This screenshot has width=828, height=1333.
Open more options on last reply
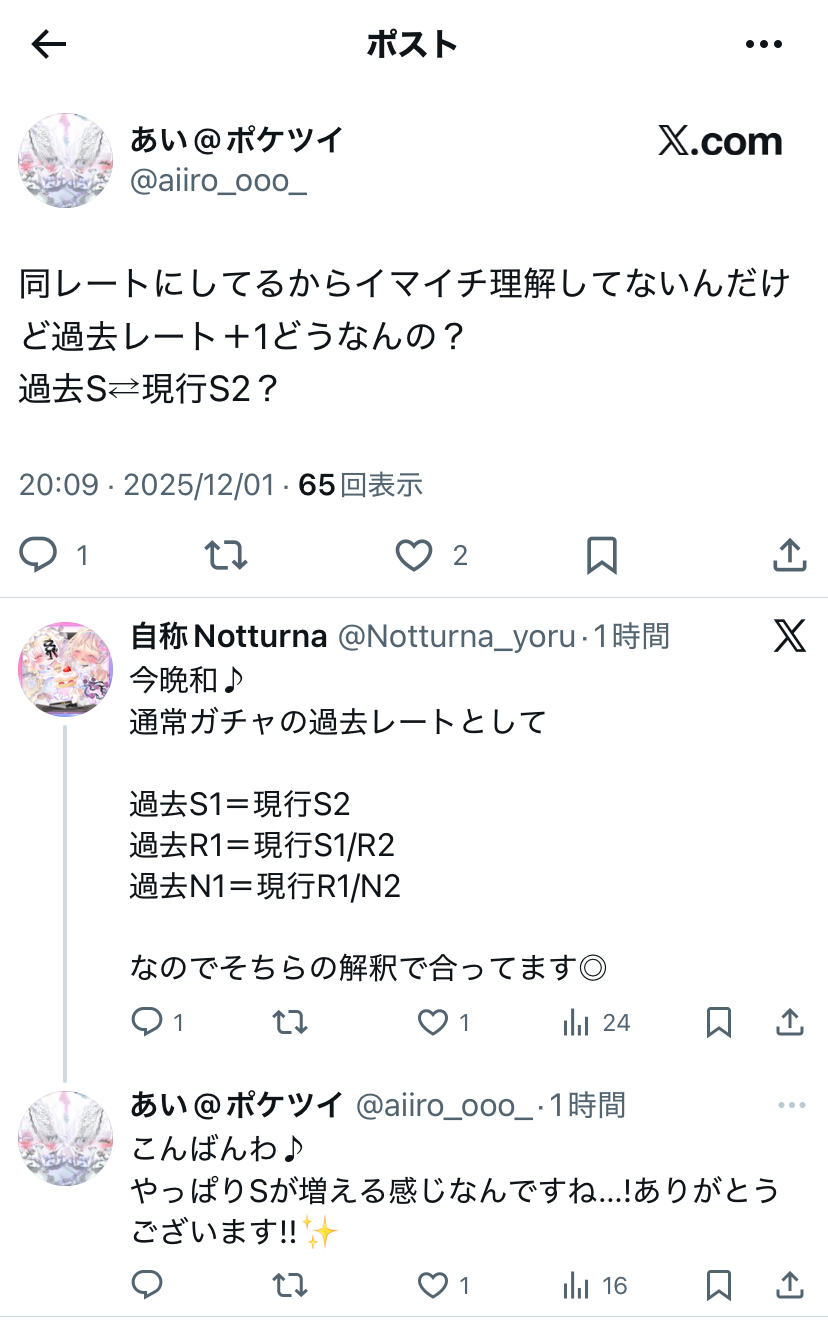(x=791, y=1105)
